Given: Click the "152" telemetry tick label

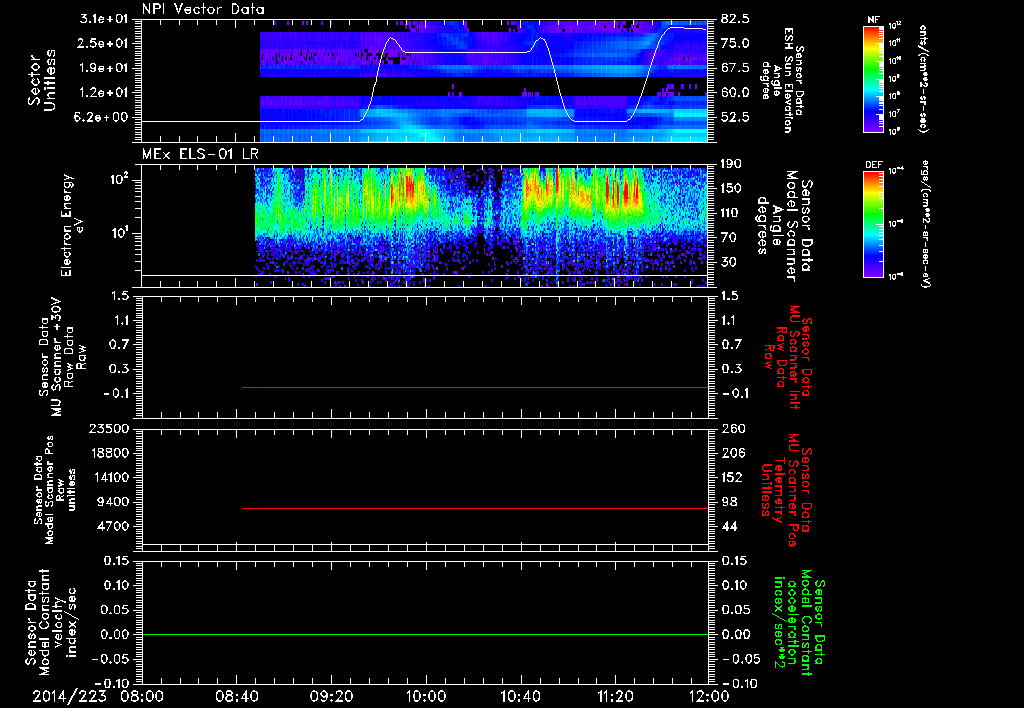Looking at the screenshot, I should tap(732, 477).
